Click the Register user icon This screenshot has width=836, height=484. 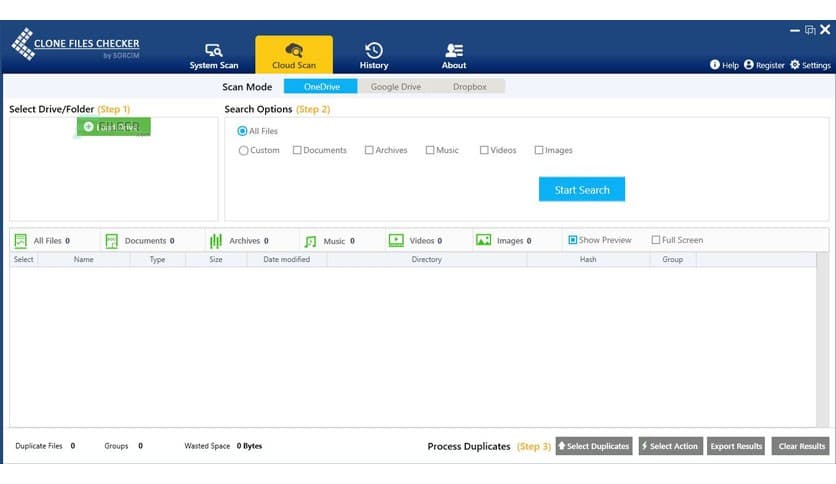(x=749, y=64)
